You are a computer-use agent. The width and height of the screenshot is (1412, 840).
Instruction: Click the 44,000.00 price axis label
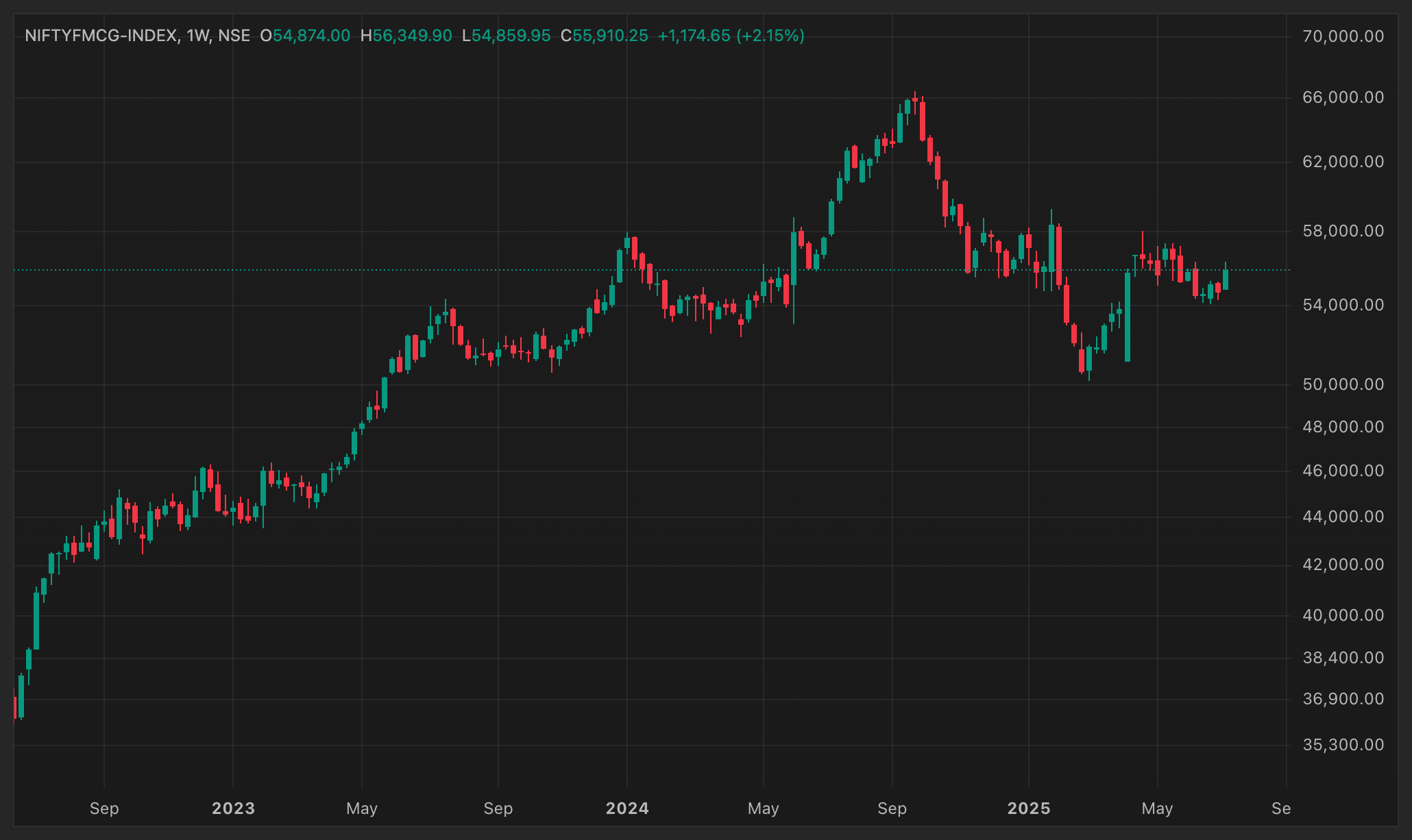pyautogui.click(x=1343, y=517)
